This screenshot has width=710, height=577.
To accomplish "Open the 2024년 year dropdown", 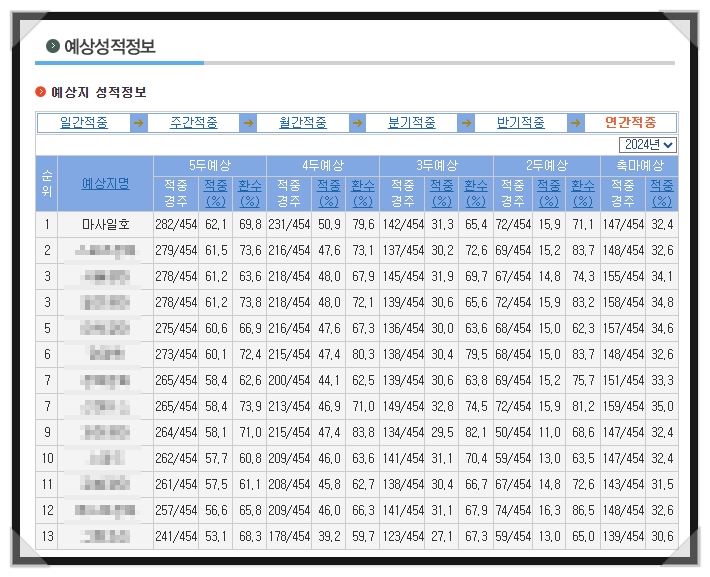I will (x=648, y=145).
